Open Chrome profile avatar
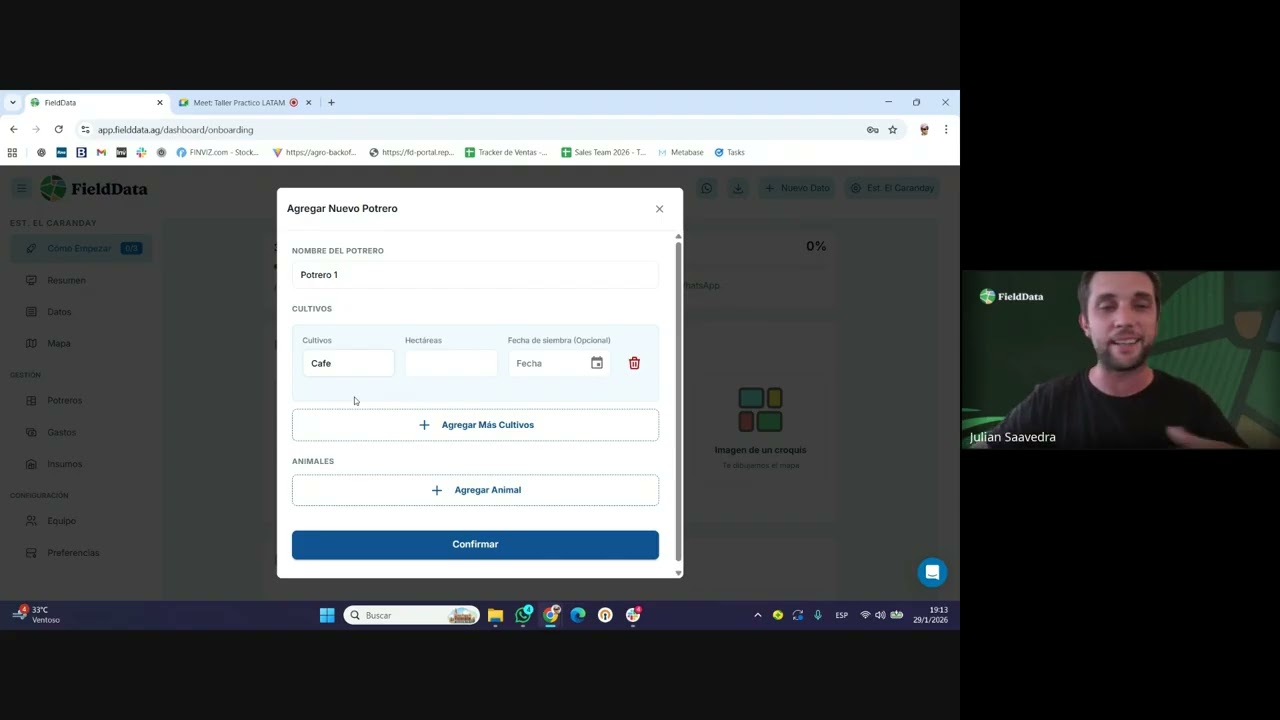This screenshot has height=720, width=1280. [924, 129]
